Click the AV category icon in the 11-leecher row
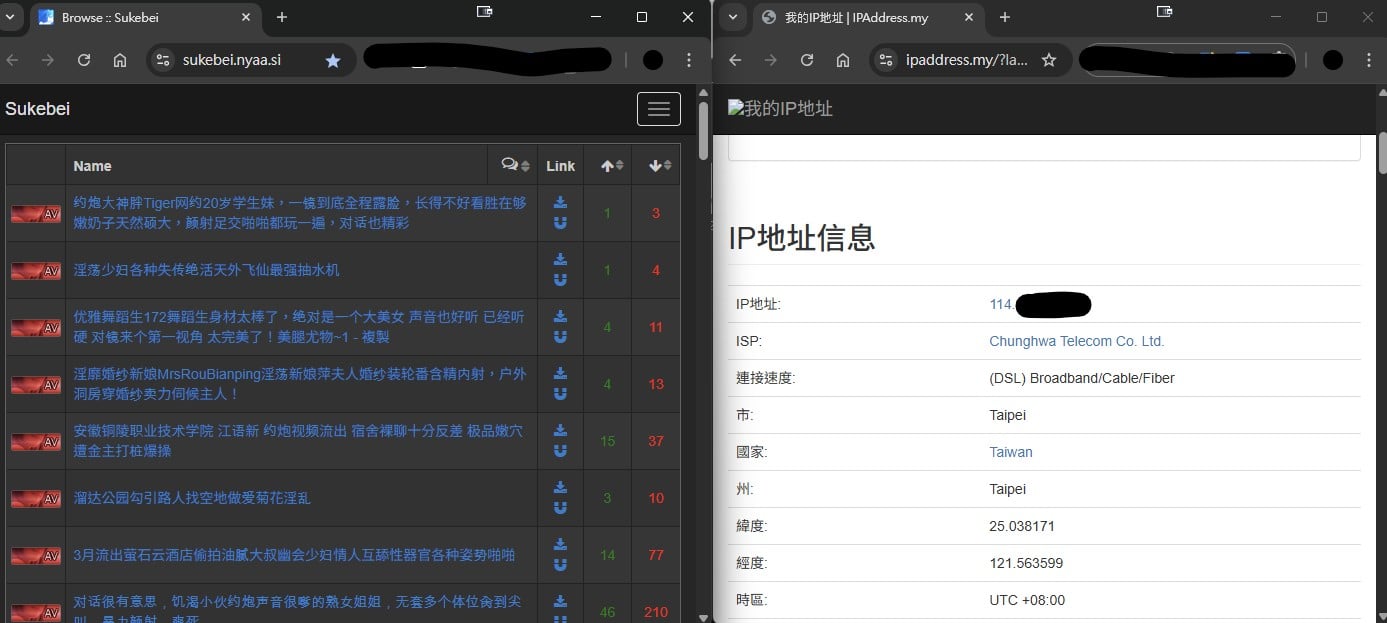 click(36, 327)
